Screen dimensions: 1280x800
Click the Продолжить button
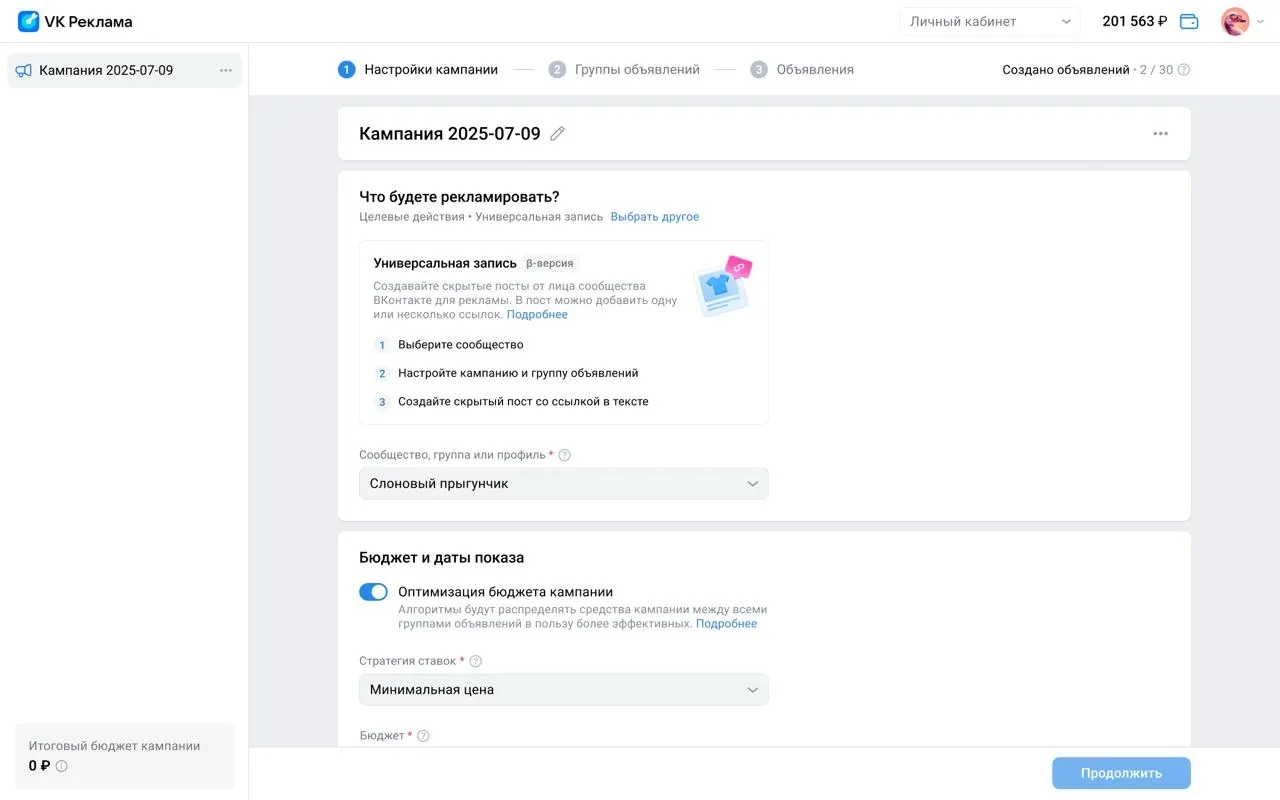point(1120,773)
